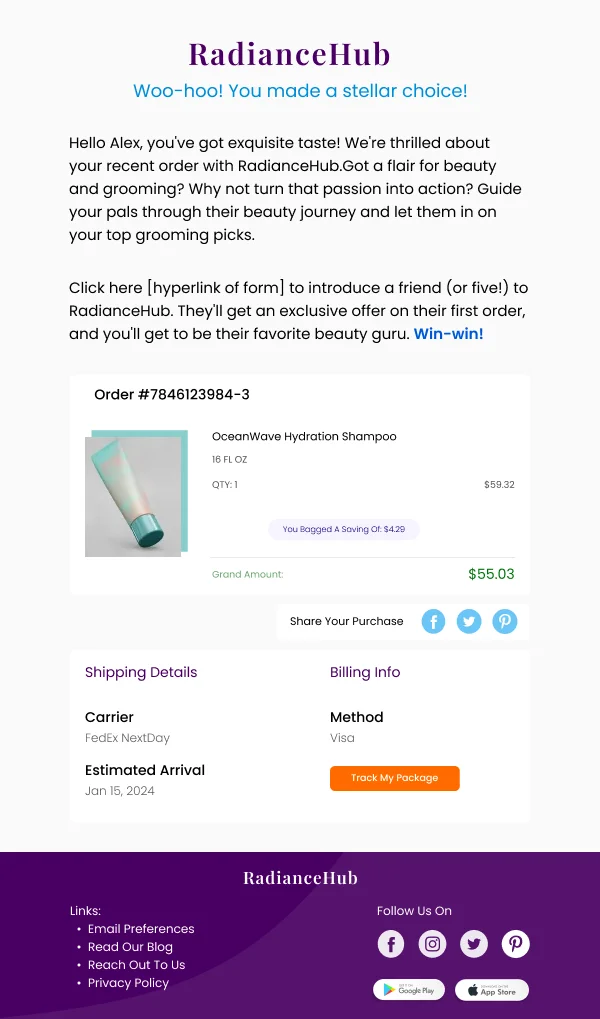Open the footer Twitter icon
The height and width of the screenshot is (1019, 600).
coord(474,943)
